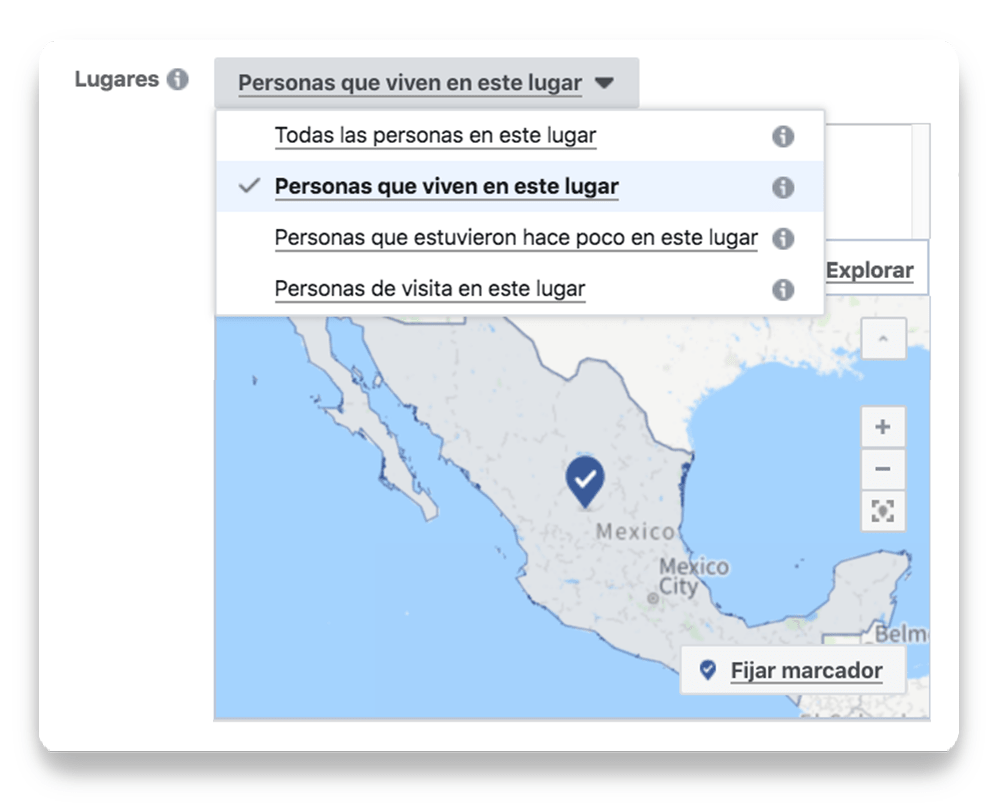Screen dimensions: 1000x806
Task: Collapse the map with the up chevron
Action: tap(883, 339)
